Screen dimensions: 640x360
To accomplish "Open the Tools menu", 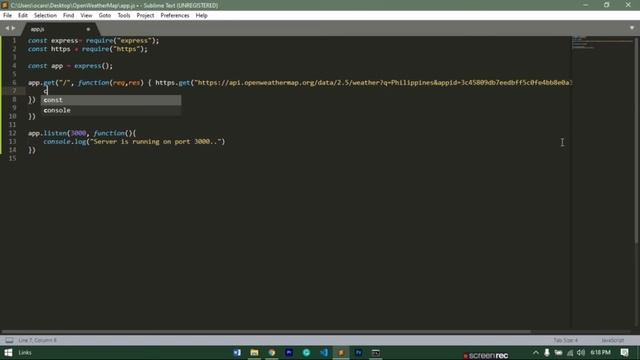I will click(124, 16).
